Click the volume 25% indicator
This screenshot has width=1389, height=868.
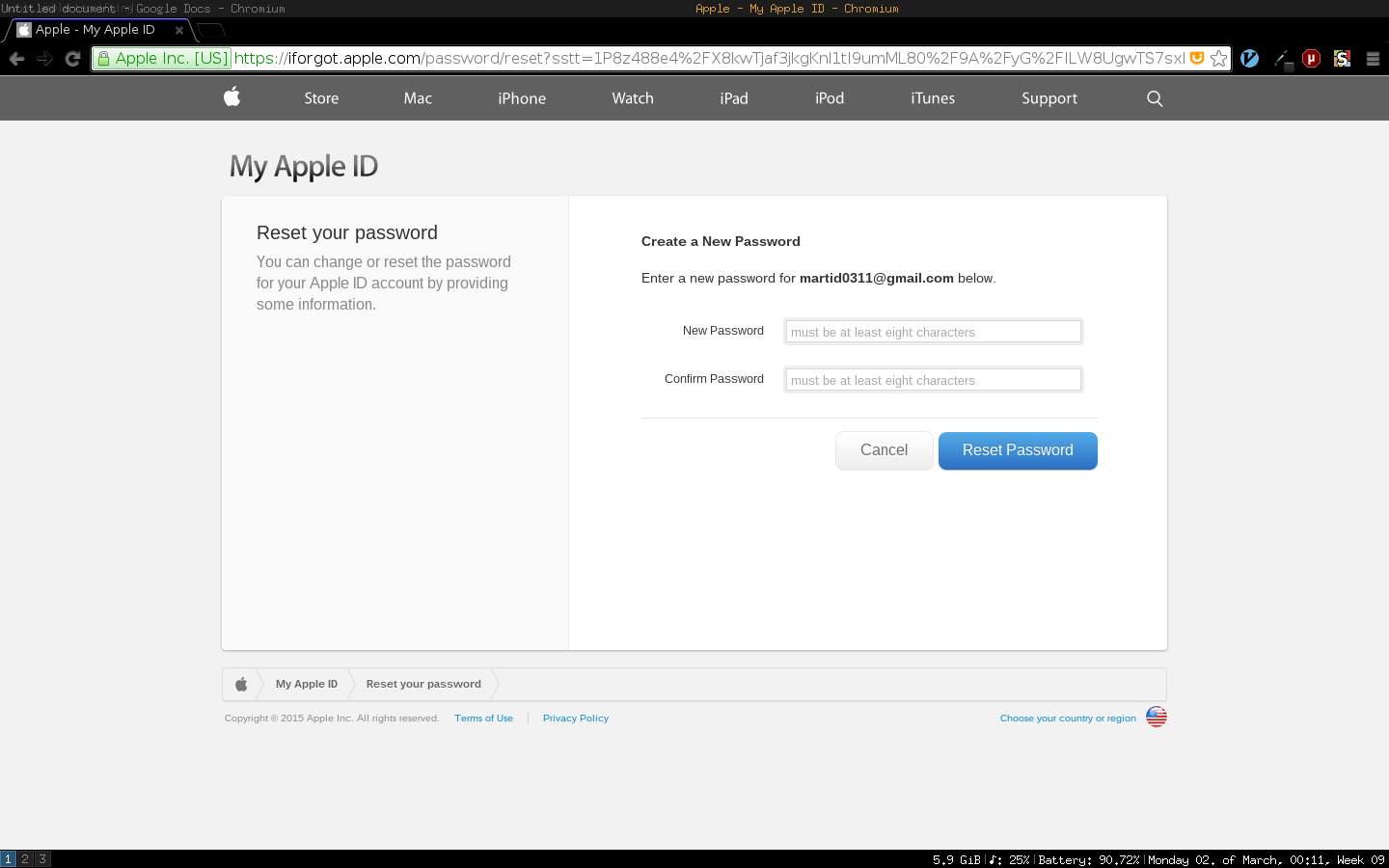tap(1010, 859)
